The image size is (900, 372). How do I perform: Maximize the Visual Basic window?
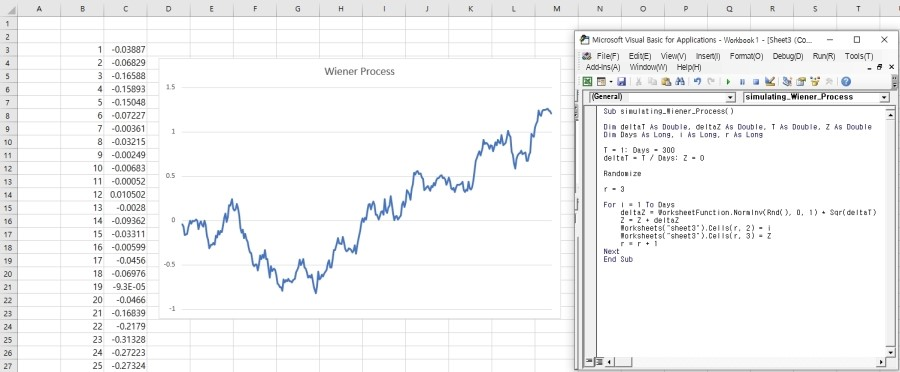[x=856, y=40]
